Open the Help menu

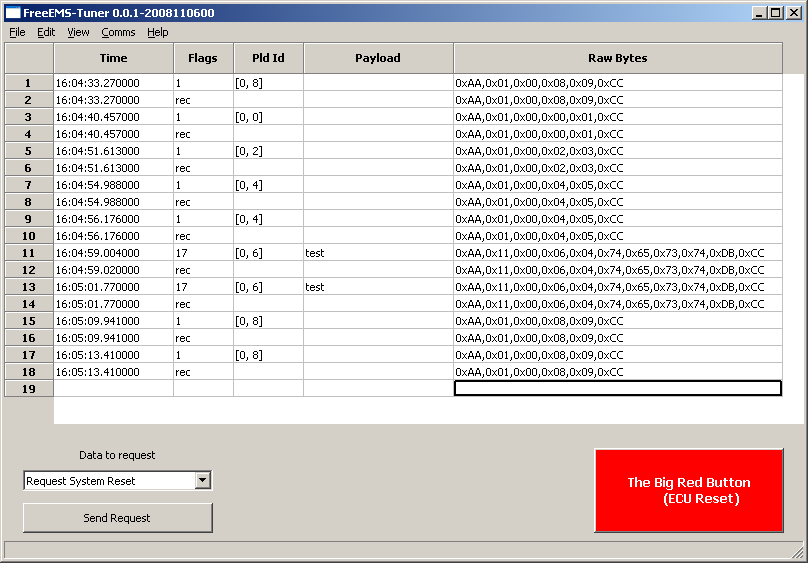click(158, 32)
